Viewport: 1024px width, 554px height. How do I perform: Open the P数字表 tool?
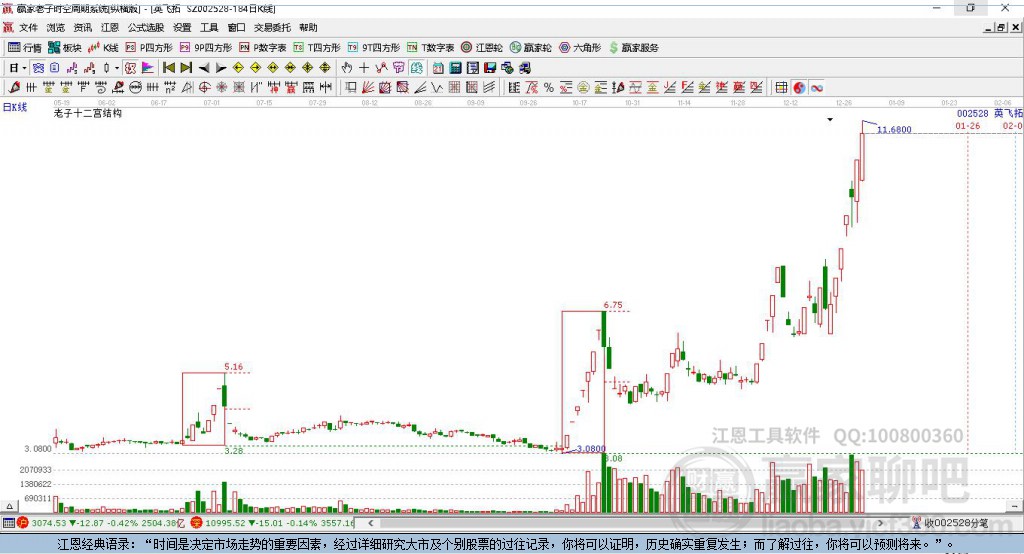263,48
